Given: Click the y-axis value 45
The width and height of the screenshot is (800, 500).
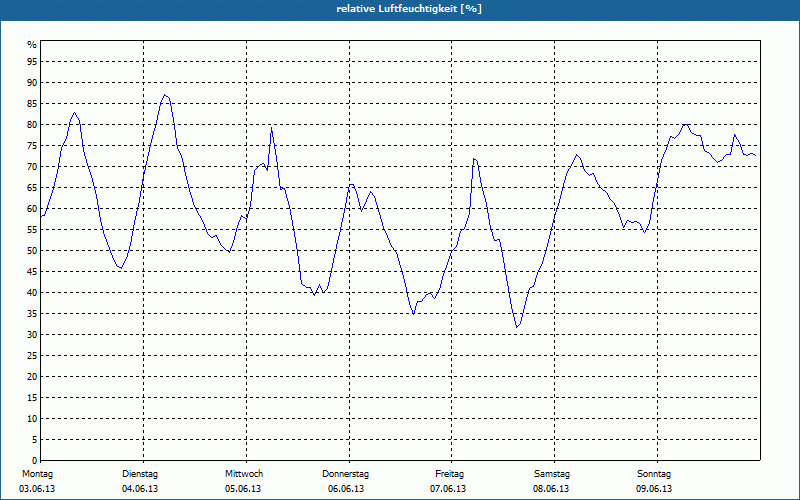Looking at the screenshot, I should point(32,272).
